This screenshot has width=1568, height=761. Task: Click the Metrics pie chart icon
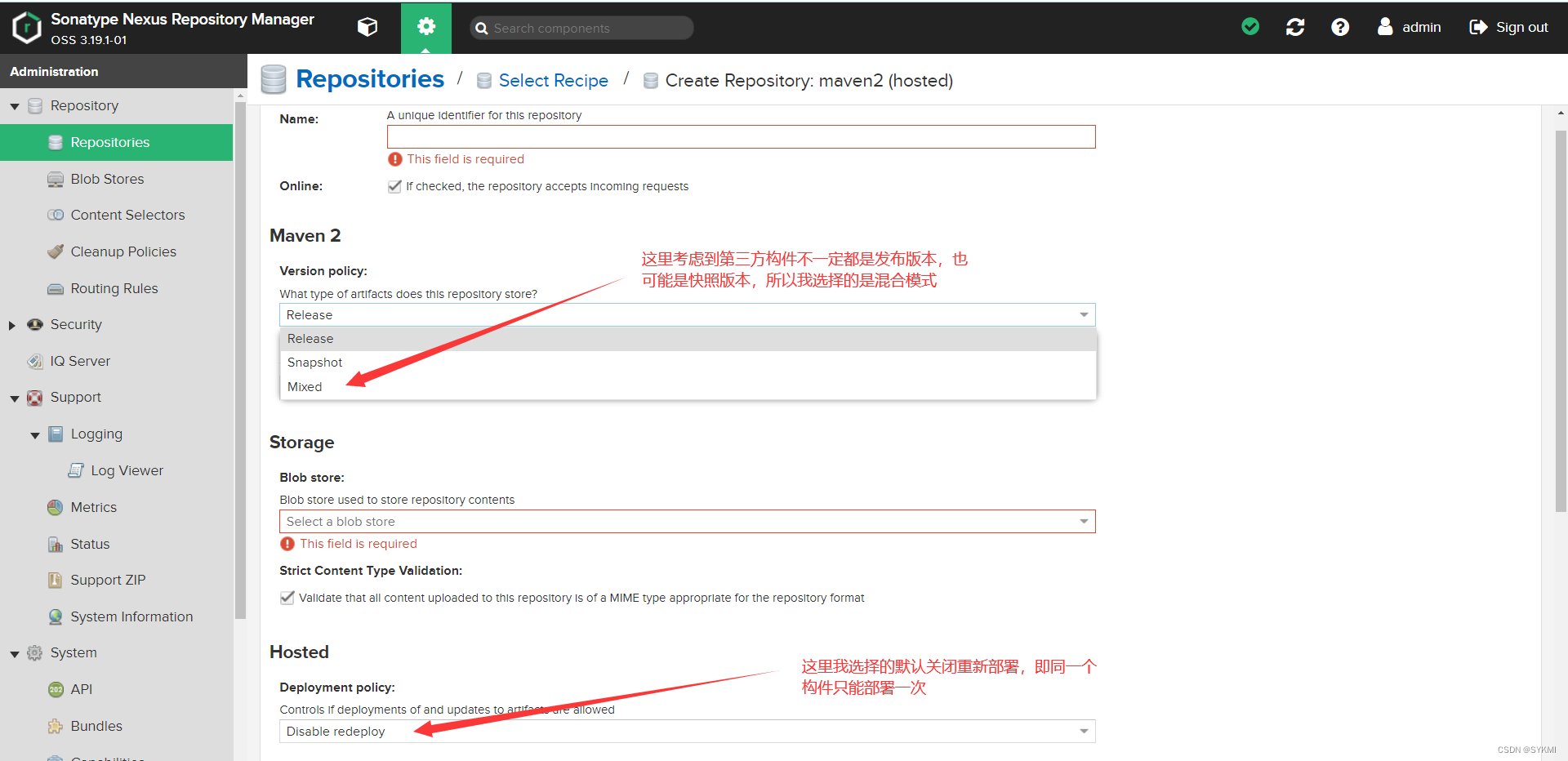click(56, 507)
